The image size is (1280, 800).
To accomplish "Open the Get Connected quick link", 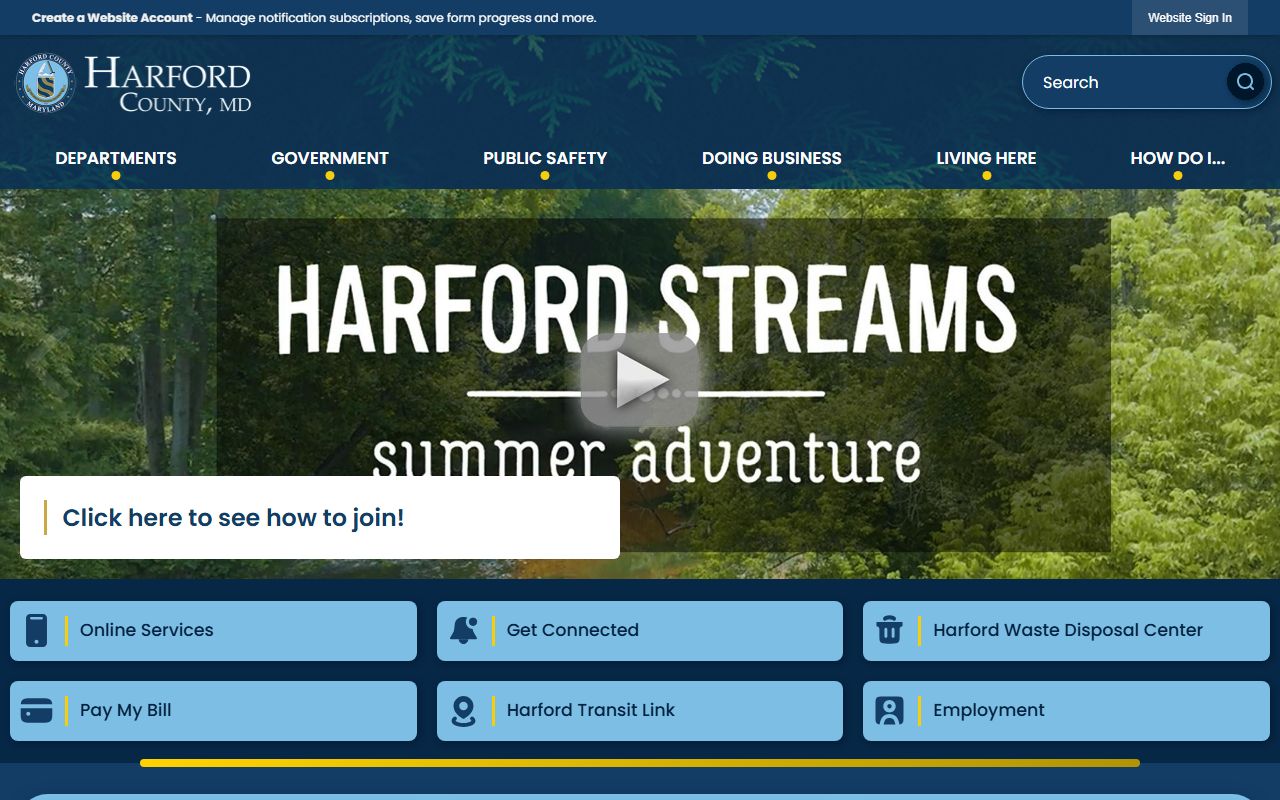I will 640,631.
